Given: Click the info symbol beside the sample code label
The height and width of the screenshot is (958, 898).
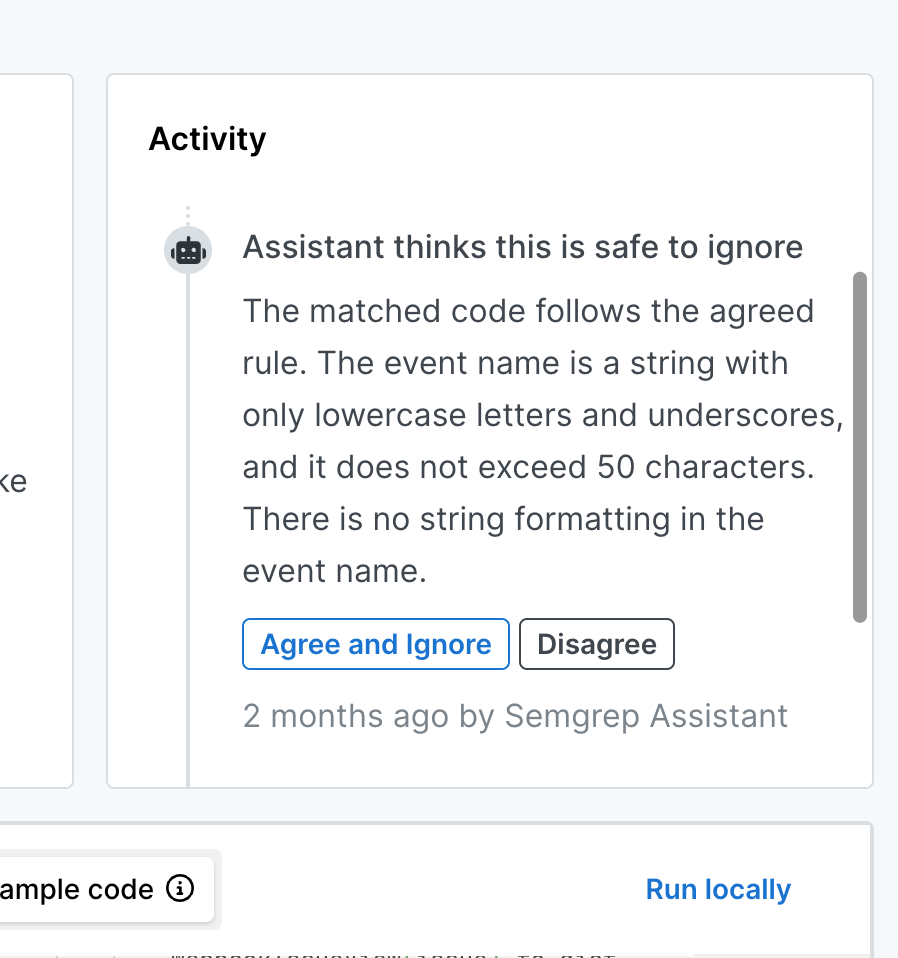Looking at the screenshot, I should (x=182, y=889).
